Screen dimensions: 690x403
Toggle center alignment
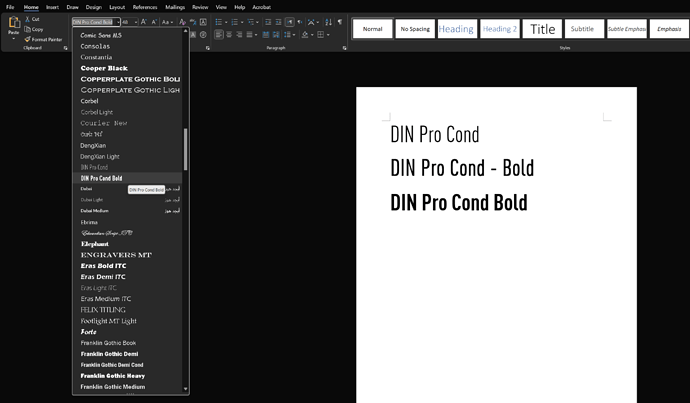pyautogui.click(x=229, y=34)
